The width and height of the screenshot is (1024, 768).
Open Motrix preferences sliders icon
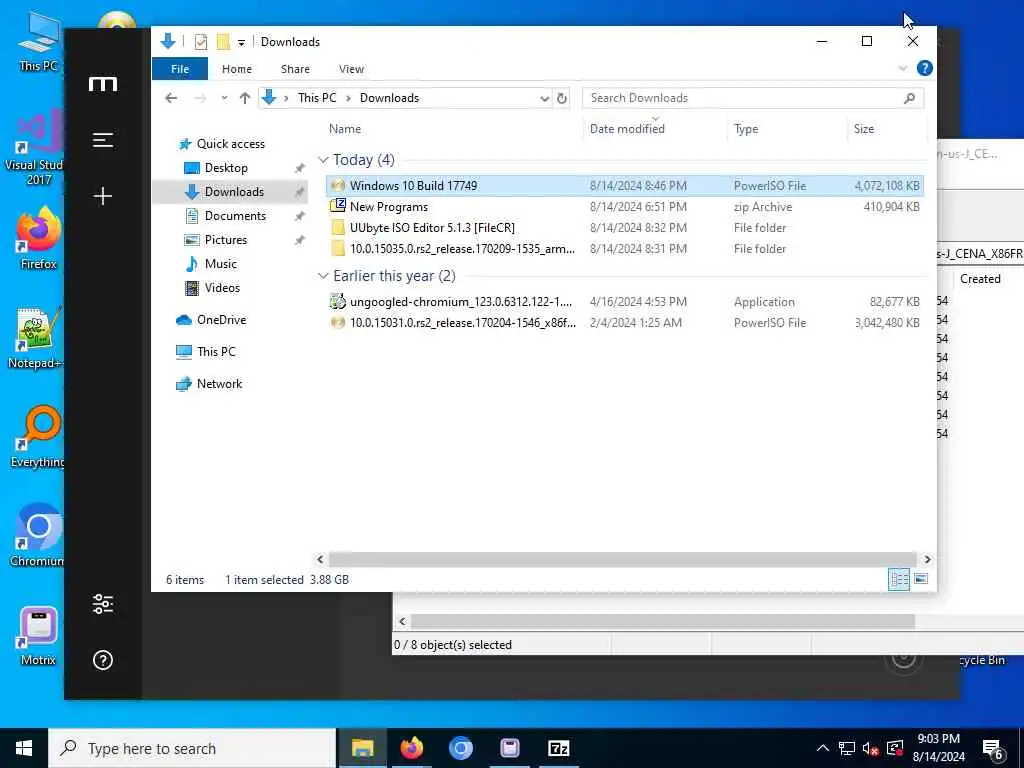103,604
